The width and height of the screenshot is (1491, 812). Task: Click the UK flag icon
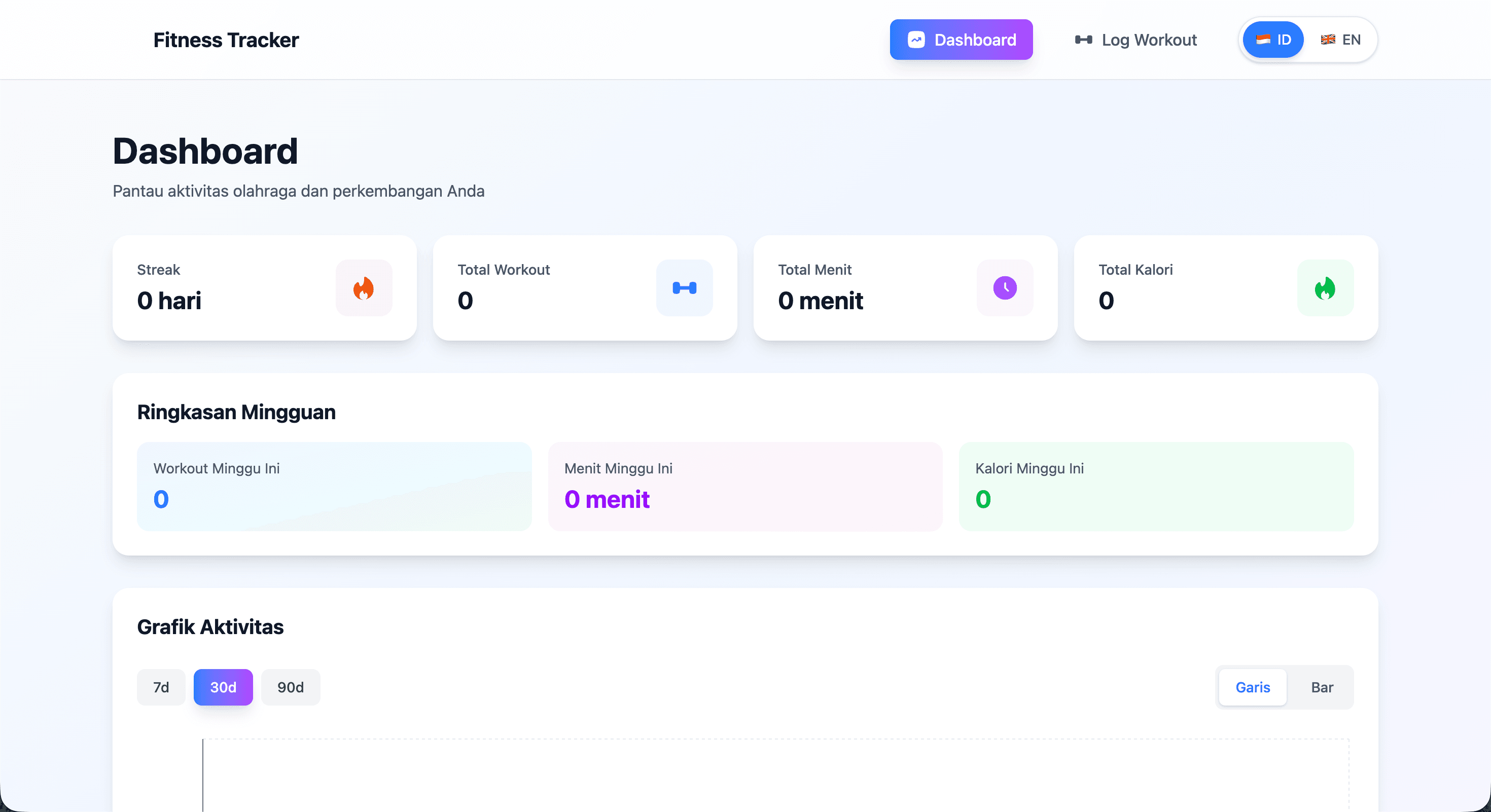(1328, 40)
